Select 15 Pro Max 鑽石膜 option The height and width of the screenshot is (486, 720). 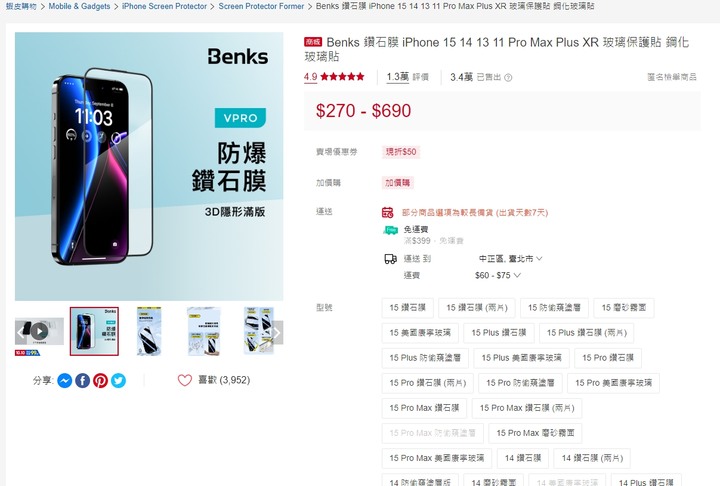424,408
